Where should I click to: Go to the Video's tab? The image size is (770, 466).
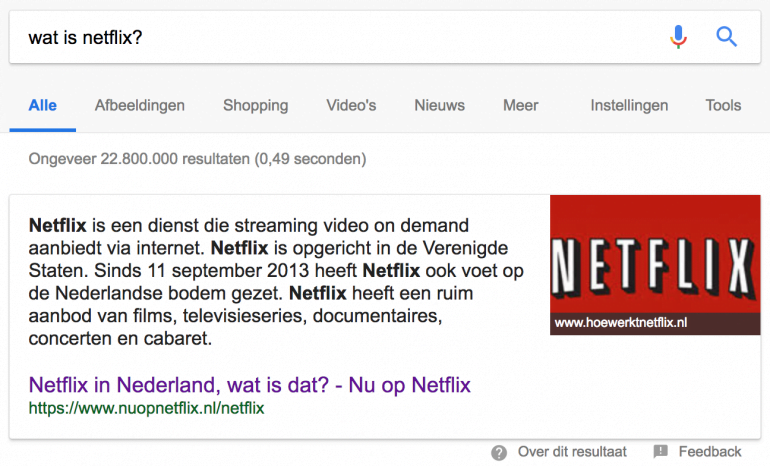click(351, 105)
